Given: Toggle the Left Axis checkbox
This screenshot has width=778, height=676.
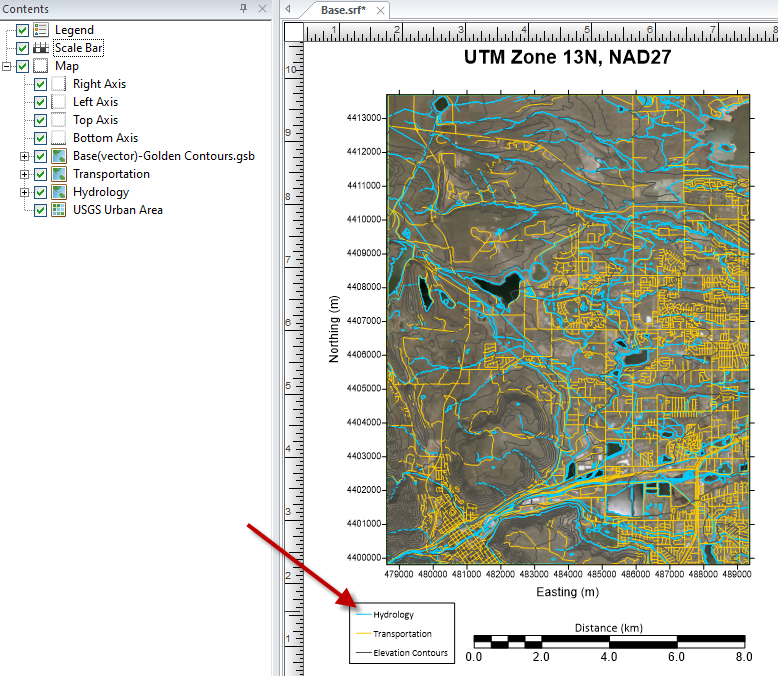Looking at the screenshot, I should tap(41, 102).
